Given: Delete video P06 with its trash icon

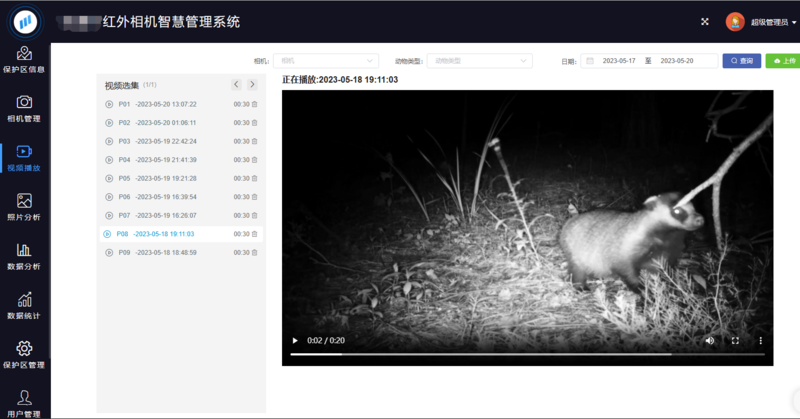Looking at the screenshot, I should (x=255, y=197).
